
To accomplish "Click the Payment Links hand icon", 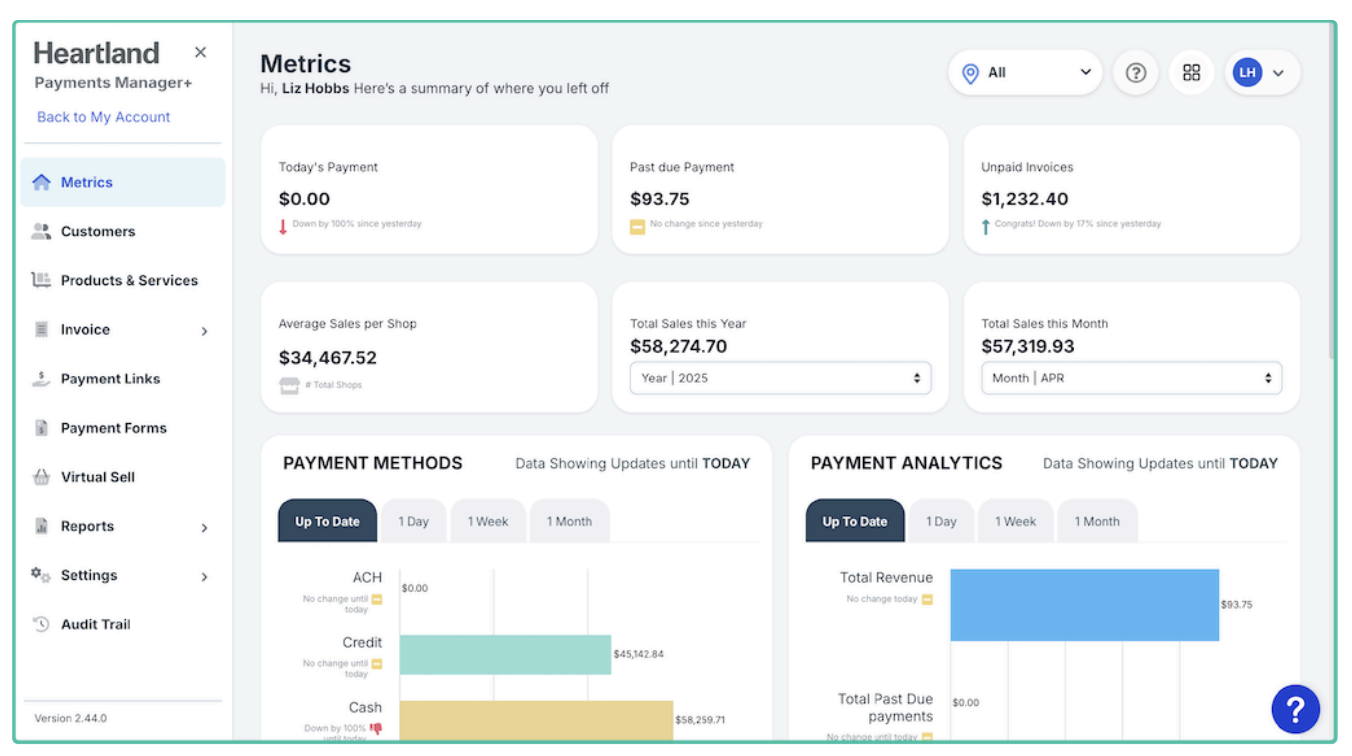I will pyautogui.click(x=41, y=379).
